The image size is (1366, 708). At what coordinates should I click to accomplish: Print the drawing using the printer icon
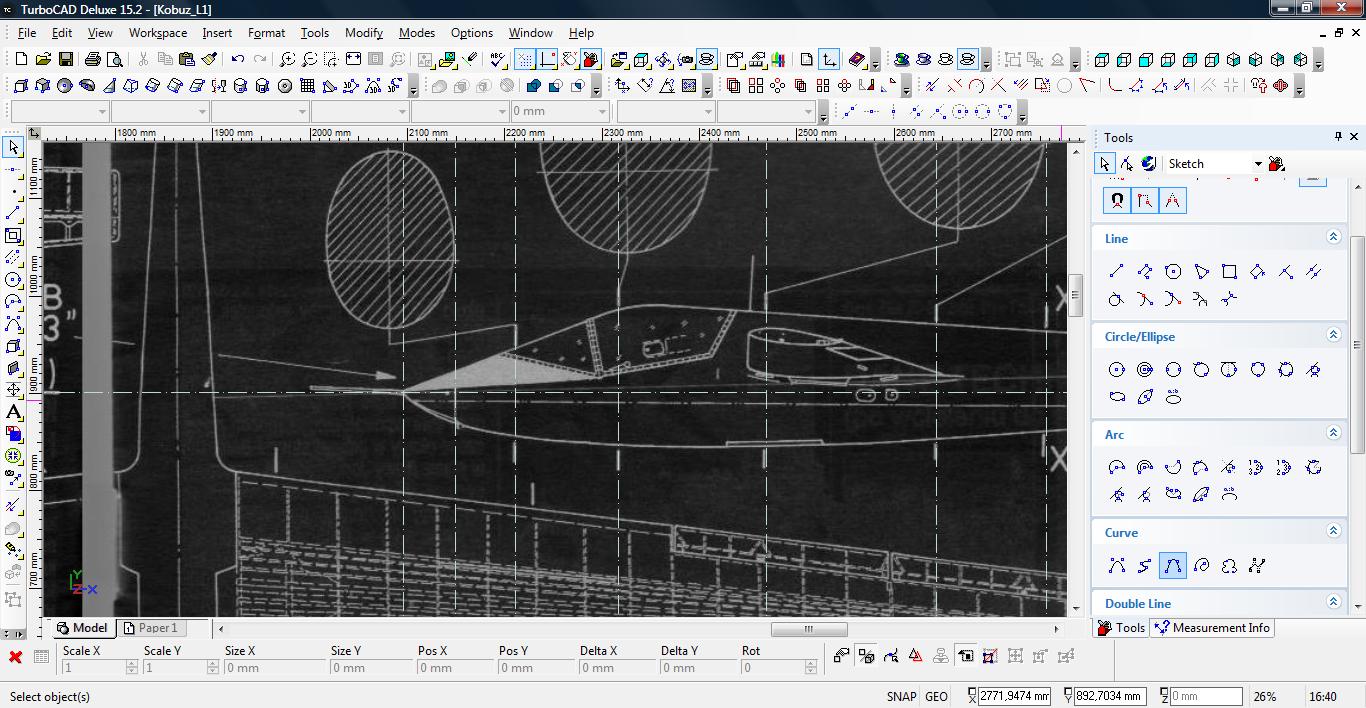(x=95, y=59)
